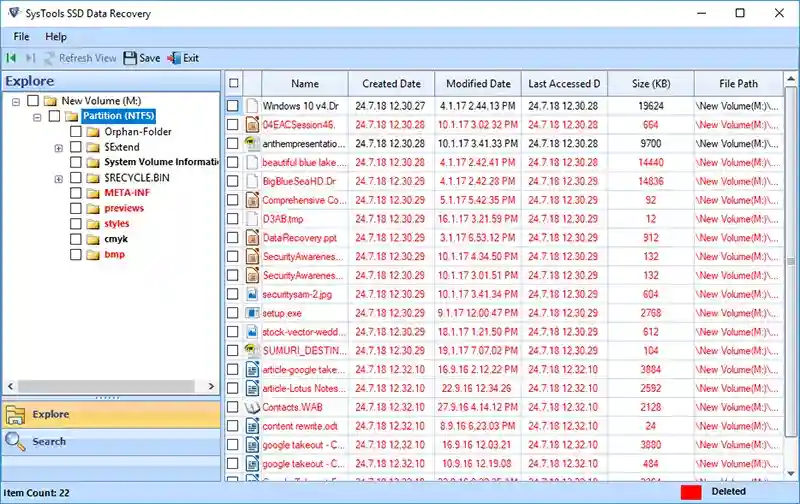800x504 pixels.
Task: Check the Partition (NTFS) checkbox
Action: (54, 116)
